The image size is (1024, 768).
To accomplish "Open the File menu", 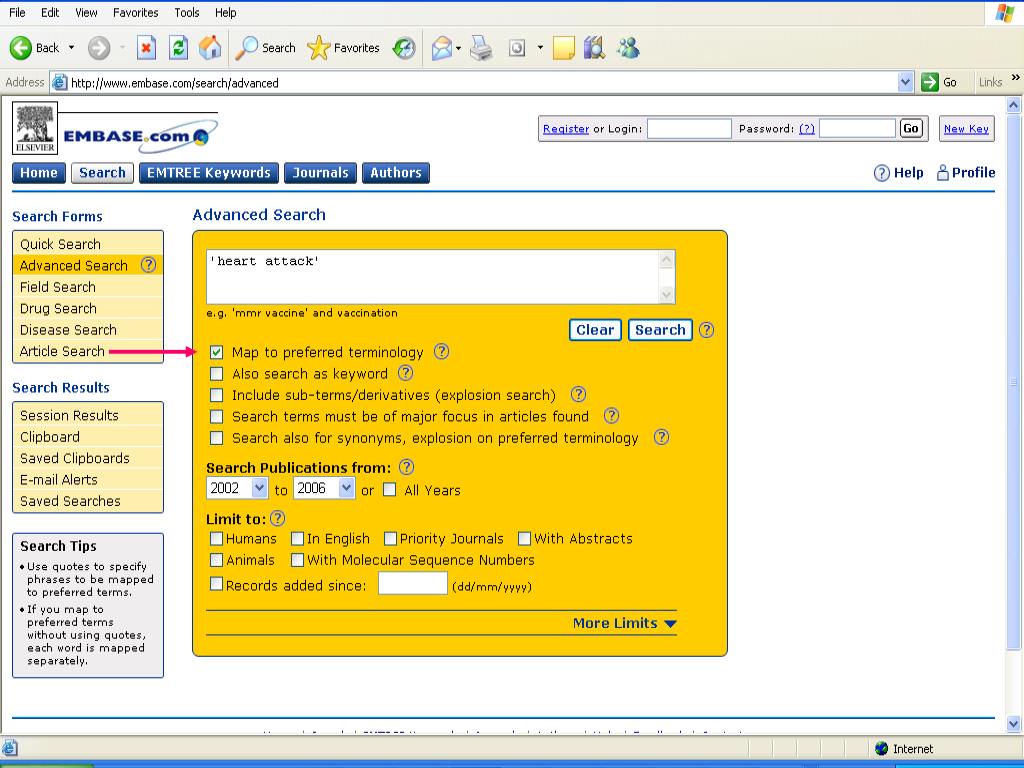I will [x=18, y=12].
